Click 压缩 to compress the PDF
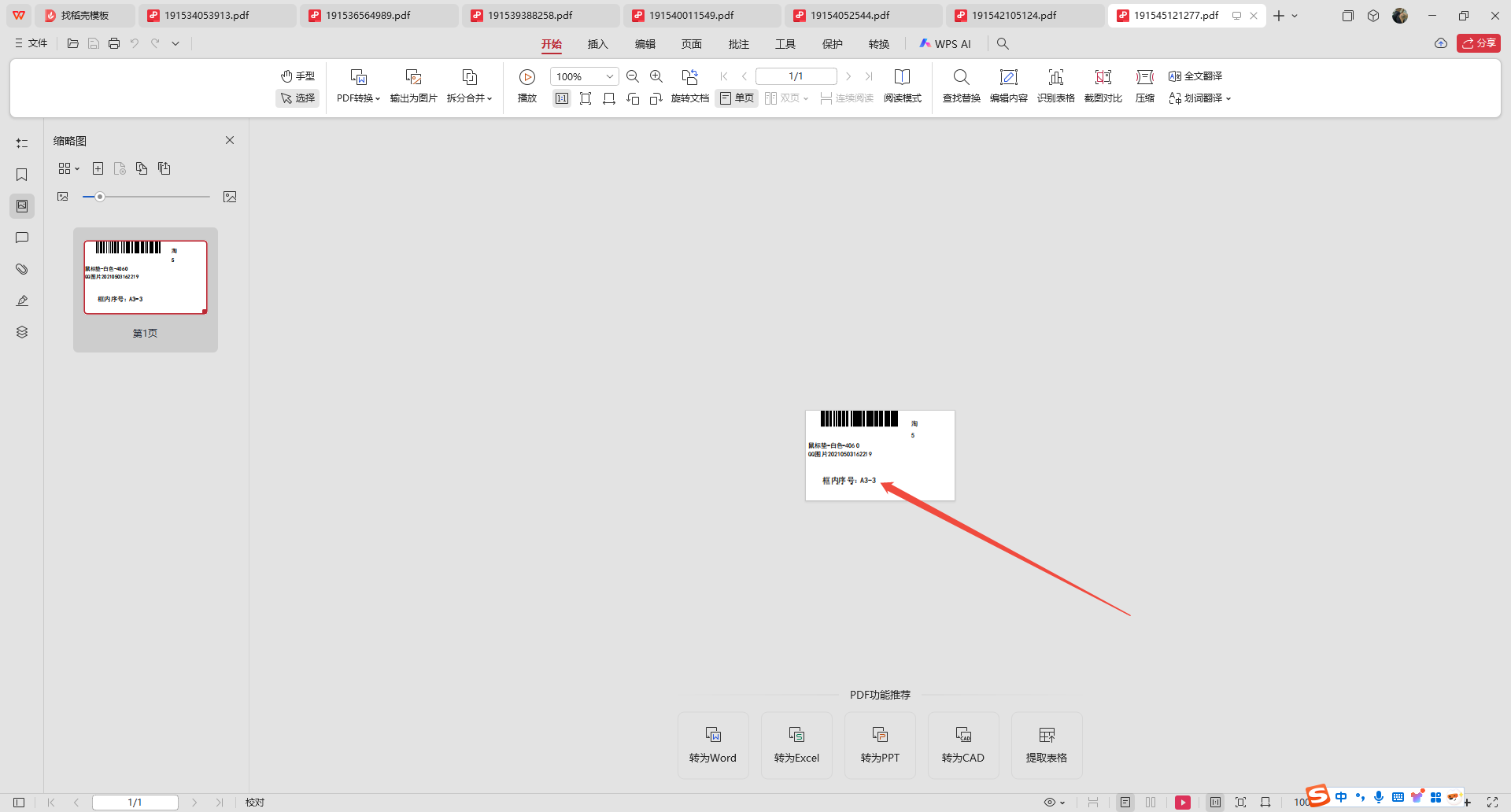 click(x=1145, y=87)
